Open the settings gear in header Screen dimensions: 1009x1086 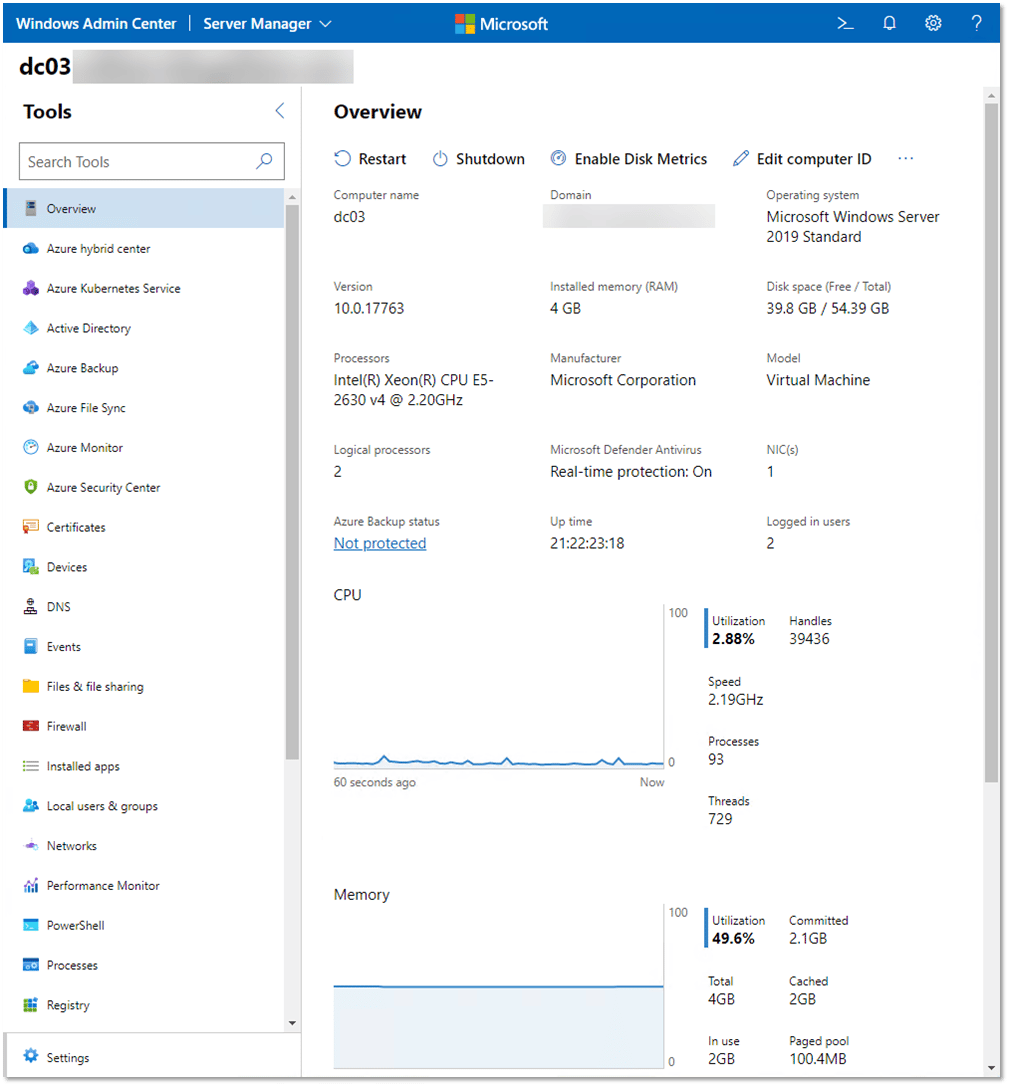(933, 24)
